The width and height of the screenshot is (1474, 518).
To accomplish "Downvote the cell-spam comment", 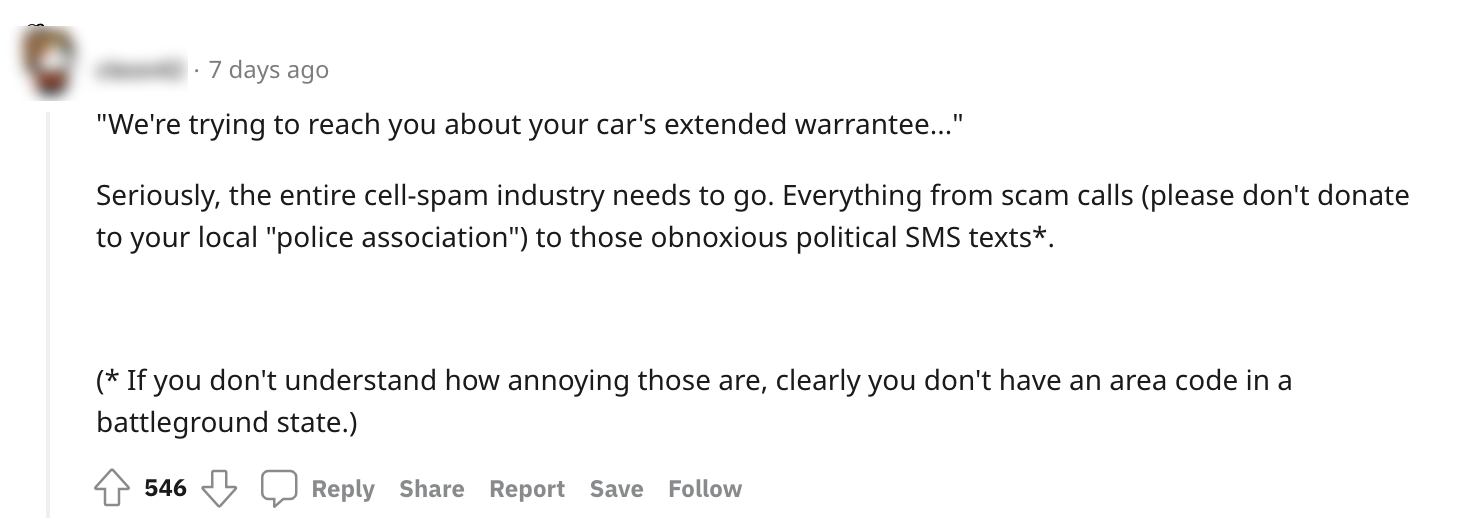I will pyautogui.click(x=219, y=489).
